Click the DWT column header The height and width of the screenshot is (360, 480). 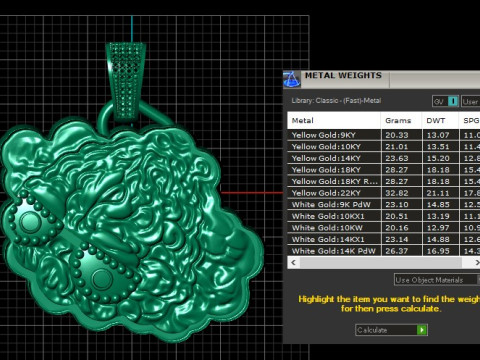click(440, 121)
